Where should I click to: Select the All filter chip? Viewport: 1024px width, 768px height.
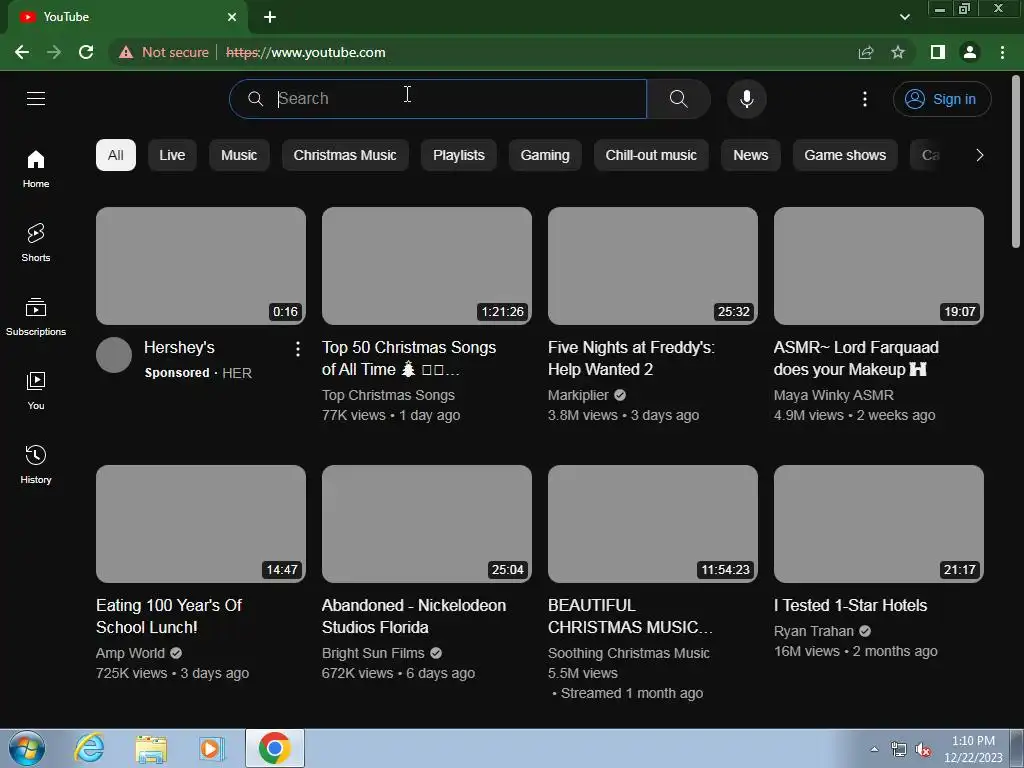pyautogui.click(x=116, y=155)
